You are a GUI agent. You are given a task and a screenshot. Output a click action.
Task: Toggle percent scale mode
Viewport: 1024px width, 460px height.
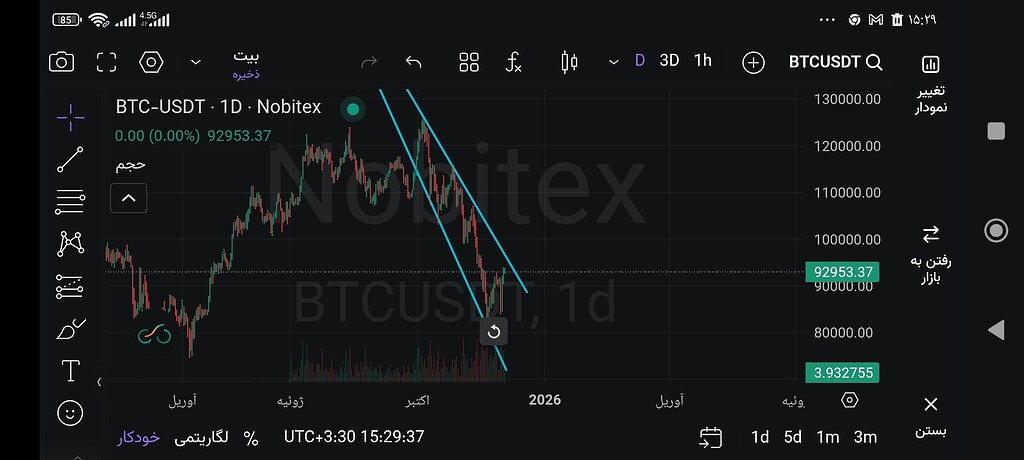click(x=250, y=437)
